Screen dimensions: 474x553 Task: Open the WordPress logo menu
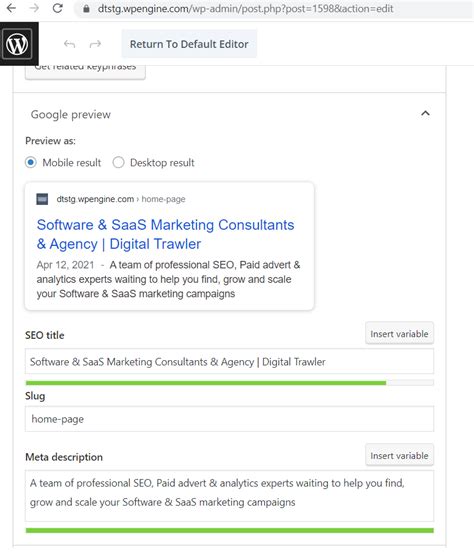click(x=17, y=44)
